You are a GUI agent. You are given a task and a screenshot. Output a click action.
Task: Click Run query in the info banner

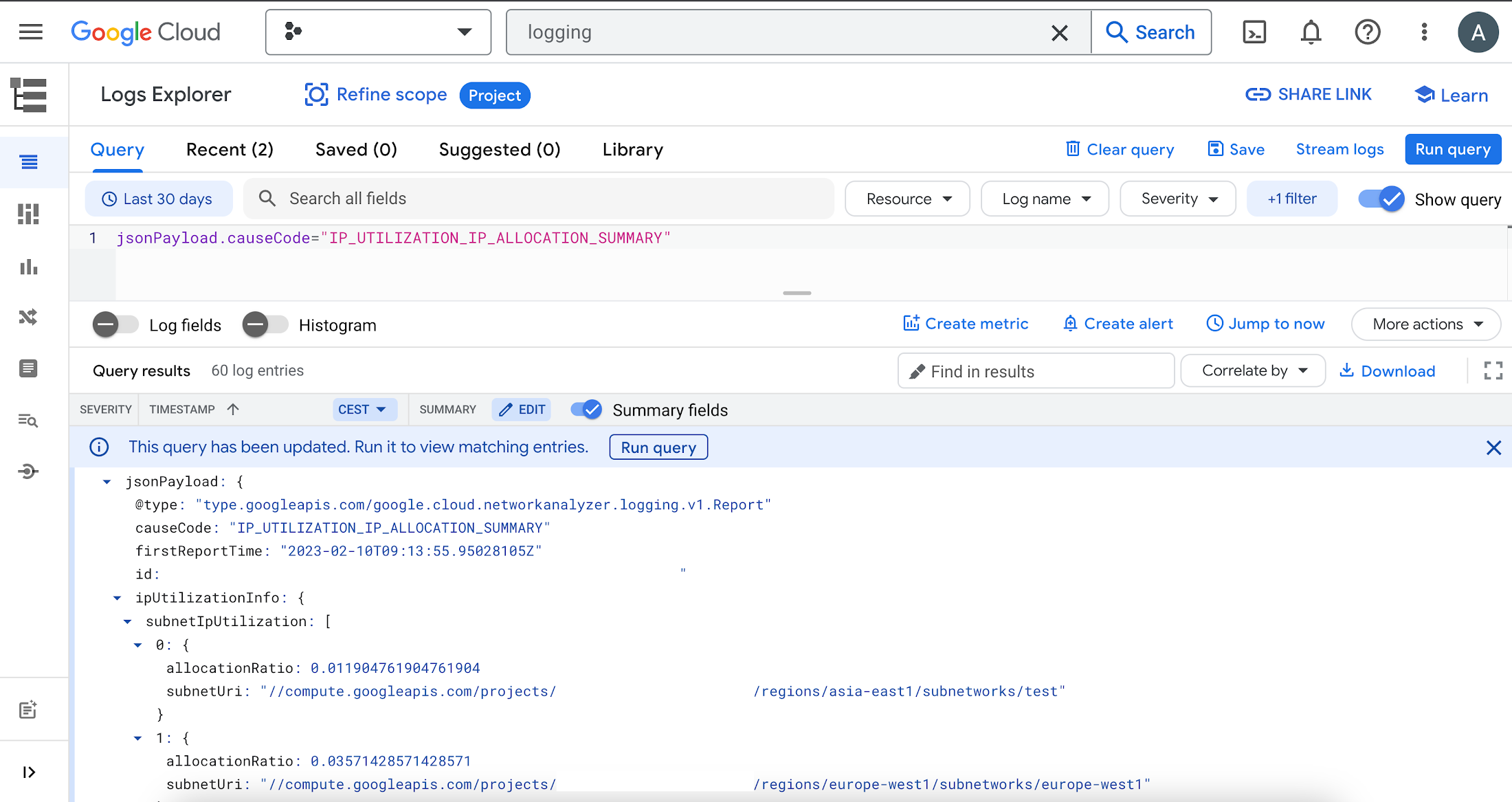coord(658,447)
